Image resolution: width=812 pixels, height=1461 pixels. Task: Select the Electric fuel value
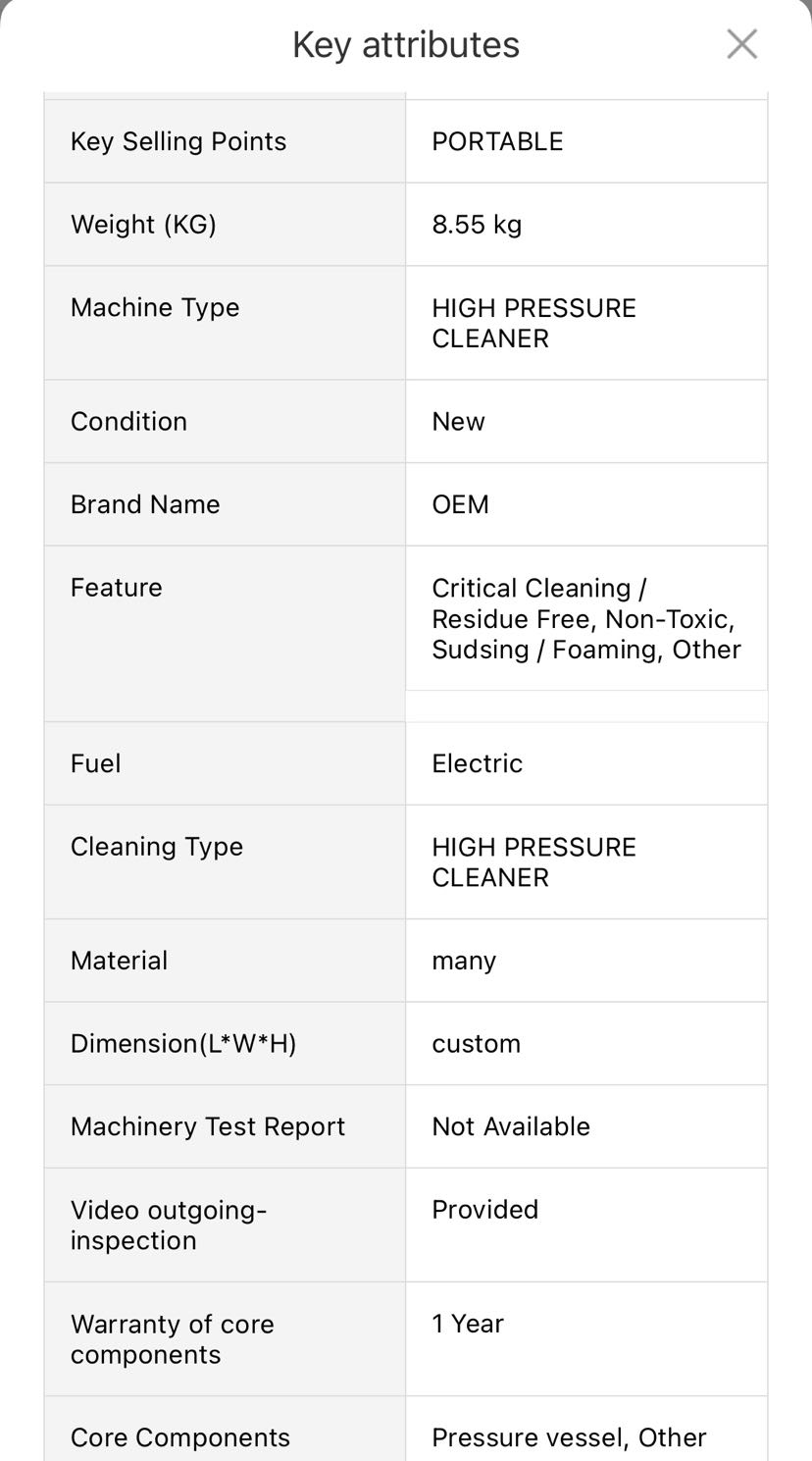pos(477,763)
